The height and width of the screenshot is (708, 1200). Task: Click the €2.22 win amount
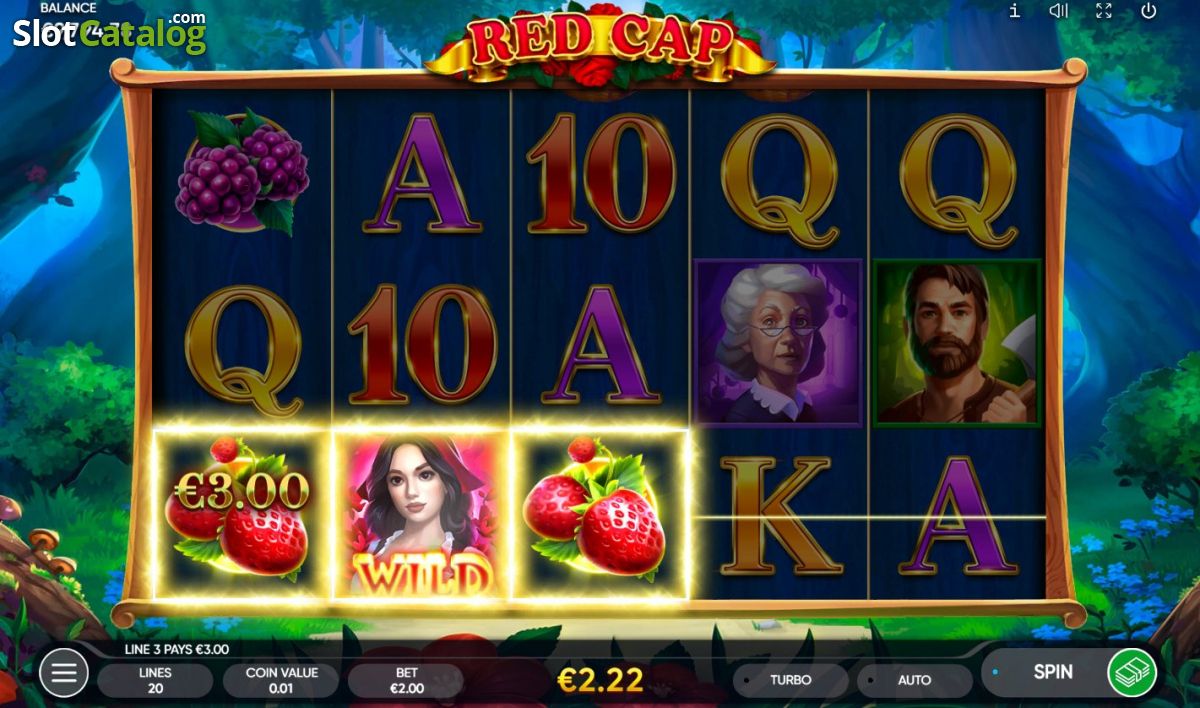tap(600, 680)
